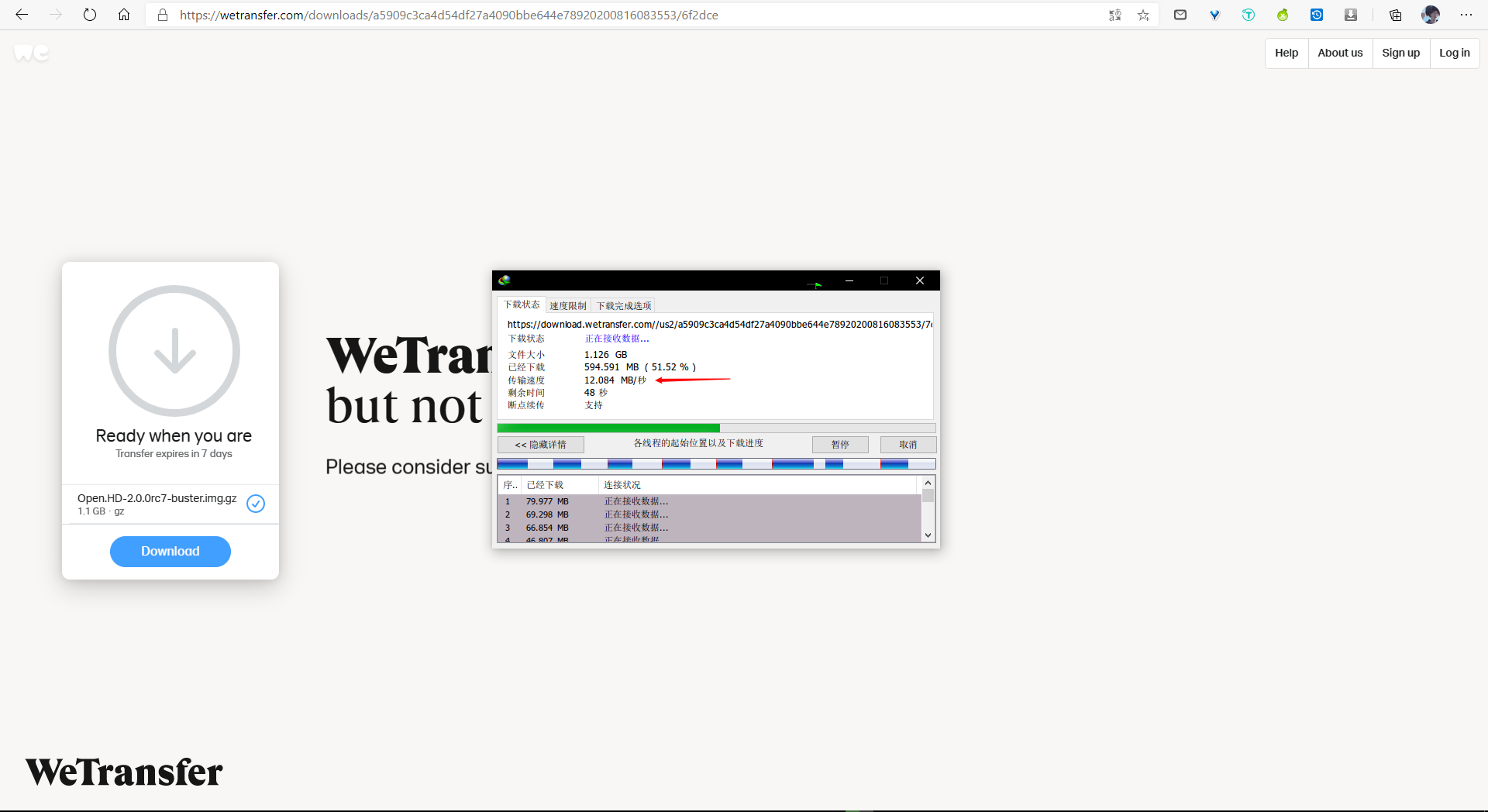1488x812 pixels.
Task: Reload the WeTransfer page
Action: coord(90,15)
